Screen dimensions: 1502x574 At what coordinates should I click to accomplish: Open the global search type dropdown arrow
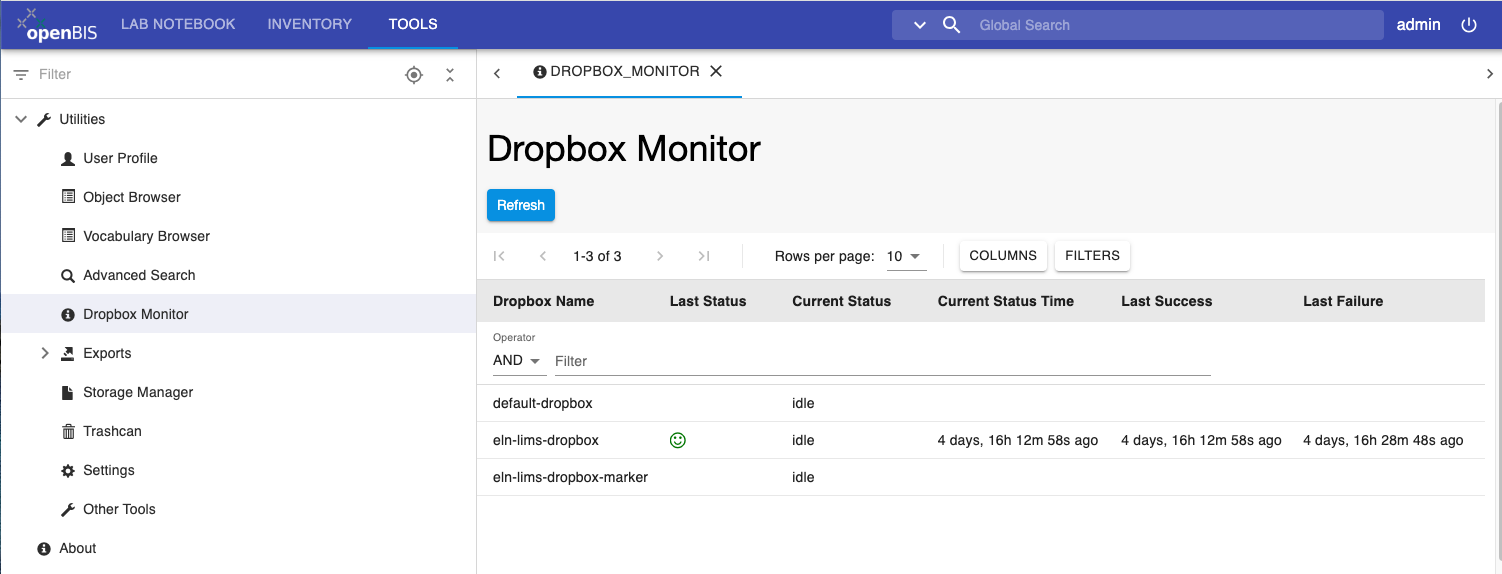pyautogui.click(x=920, y=25)
